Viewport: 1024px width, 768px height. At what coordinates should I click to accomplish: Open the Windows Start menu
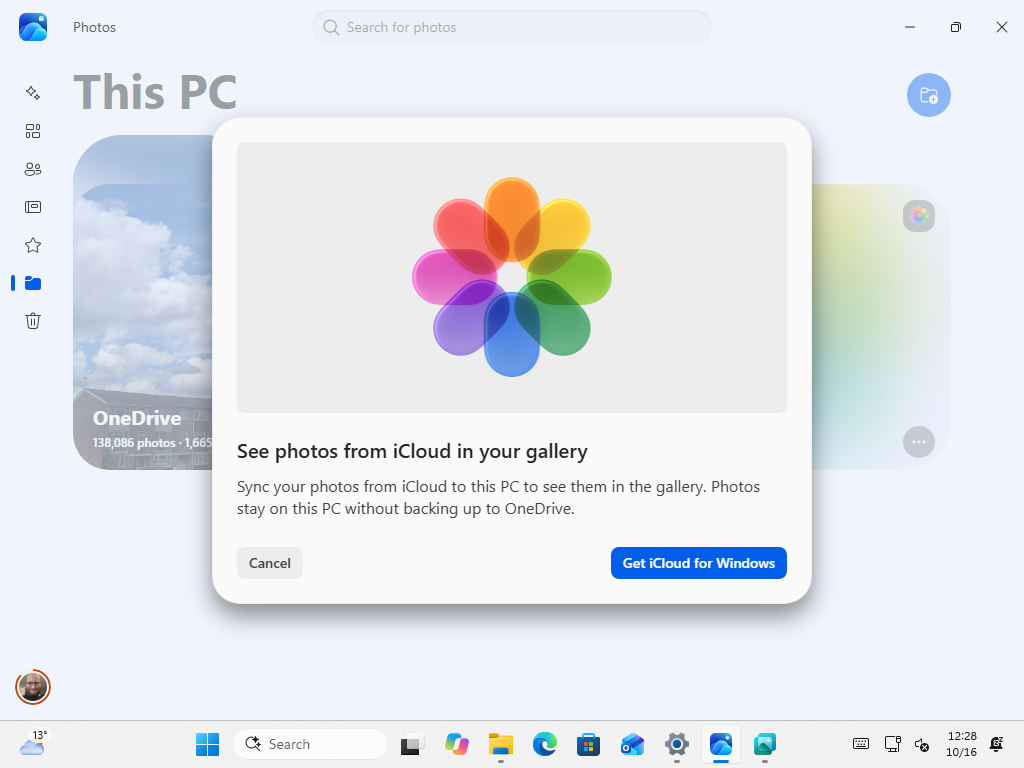[x=208, y=744]
